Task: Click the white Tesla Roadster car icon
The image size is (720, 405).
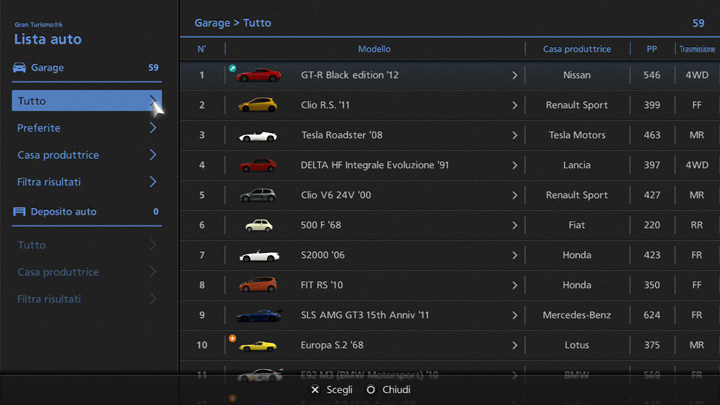Action: coord(259,135)
